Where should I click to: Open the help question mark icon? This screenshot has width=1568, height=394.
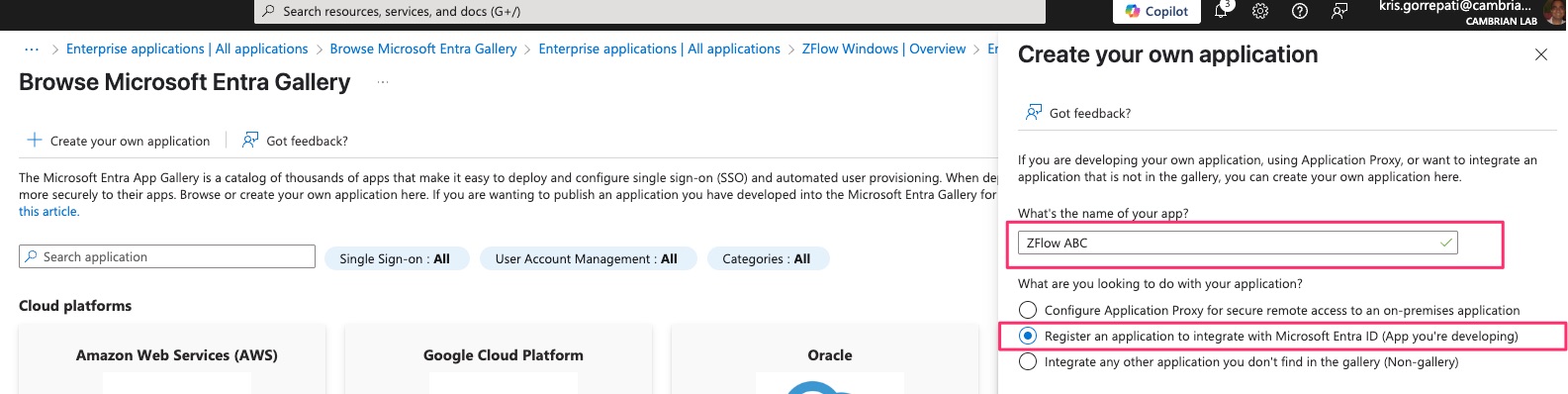[x=1300, y=11]
